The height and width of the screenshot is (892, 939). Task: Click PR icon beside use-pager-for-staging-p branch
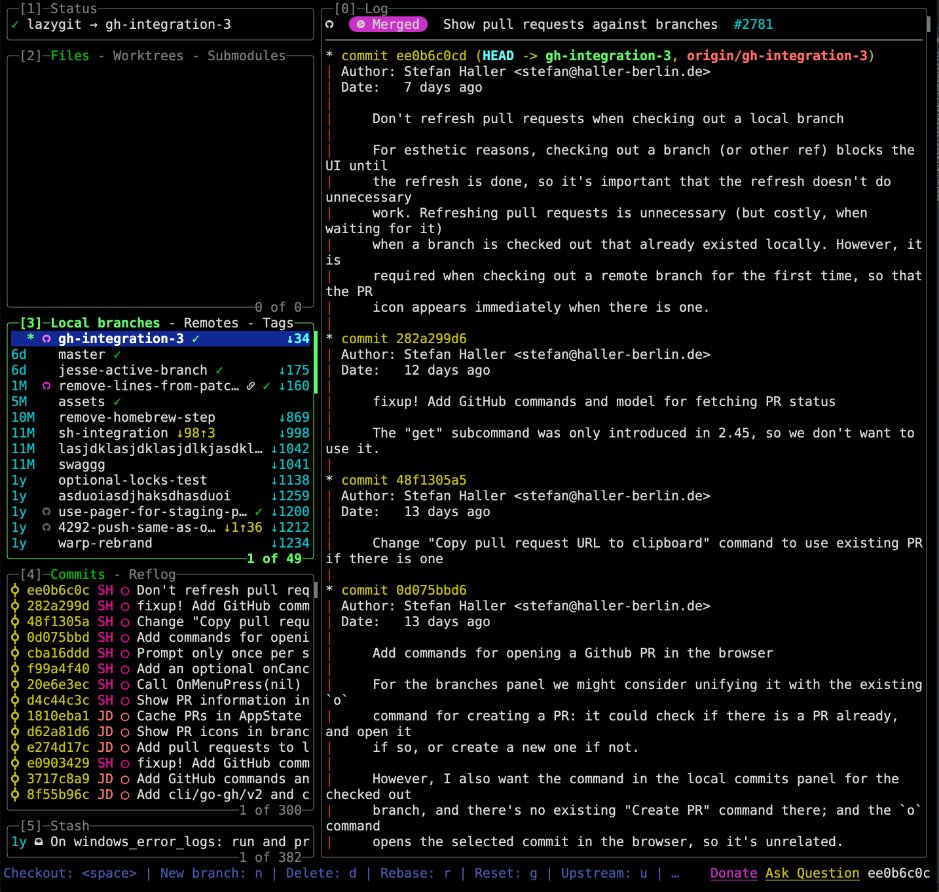click(46, 512)
